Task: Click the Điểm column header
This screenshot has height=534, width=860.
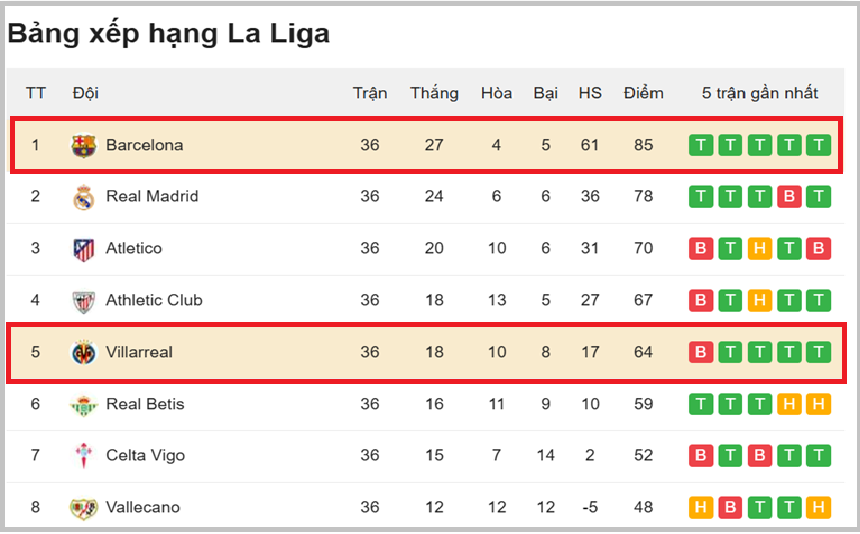Action: click(x=643, y=93)
